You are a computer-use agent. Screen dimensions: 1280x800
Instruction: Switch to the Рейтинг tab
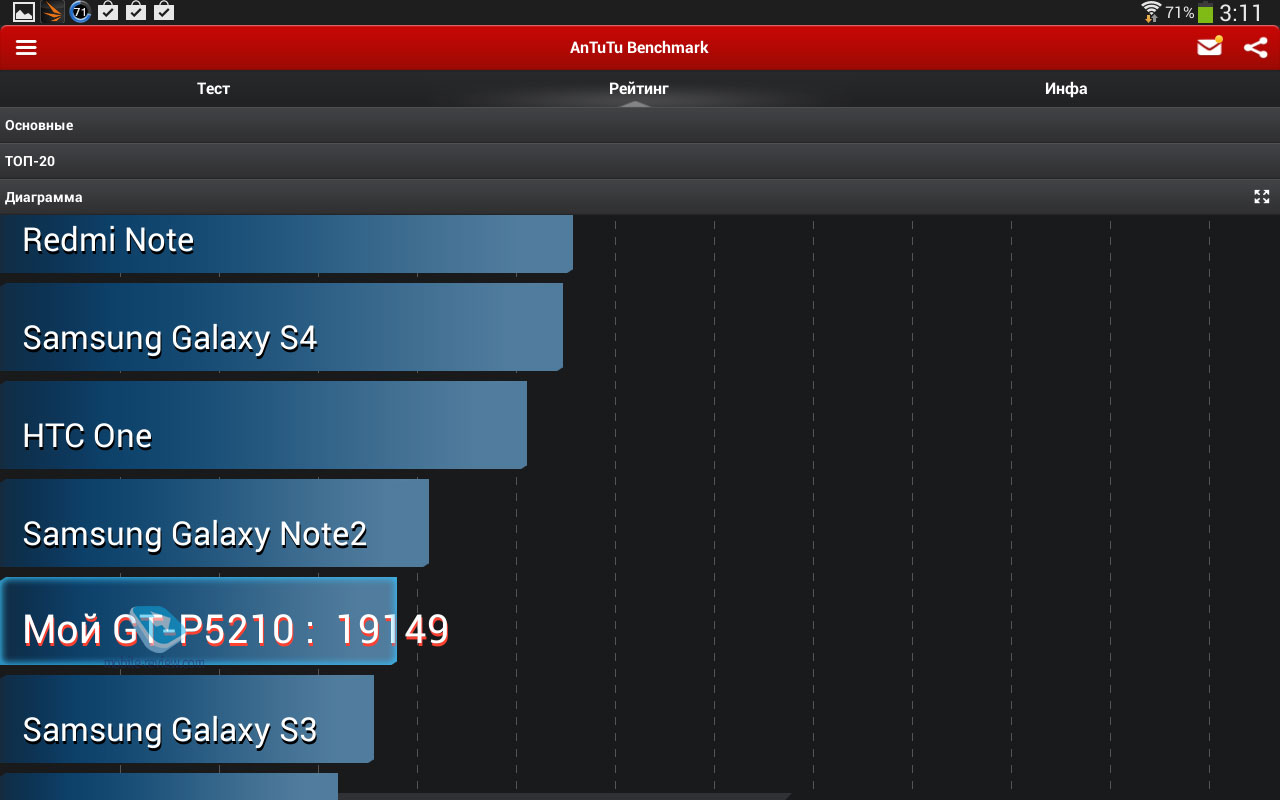point(639,89)
